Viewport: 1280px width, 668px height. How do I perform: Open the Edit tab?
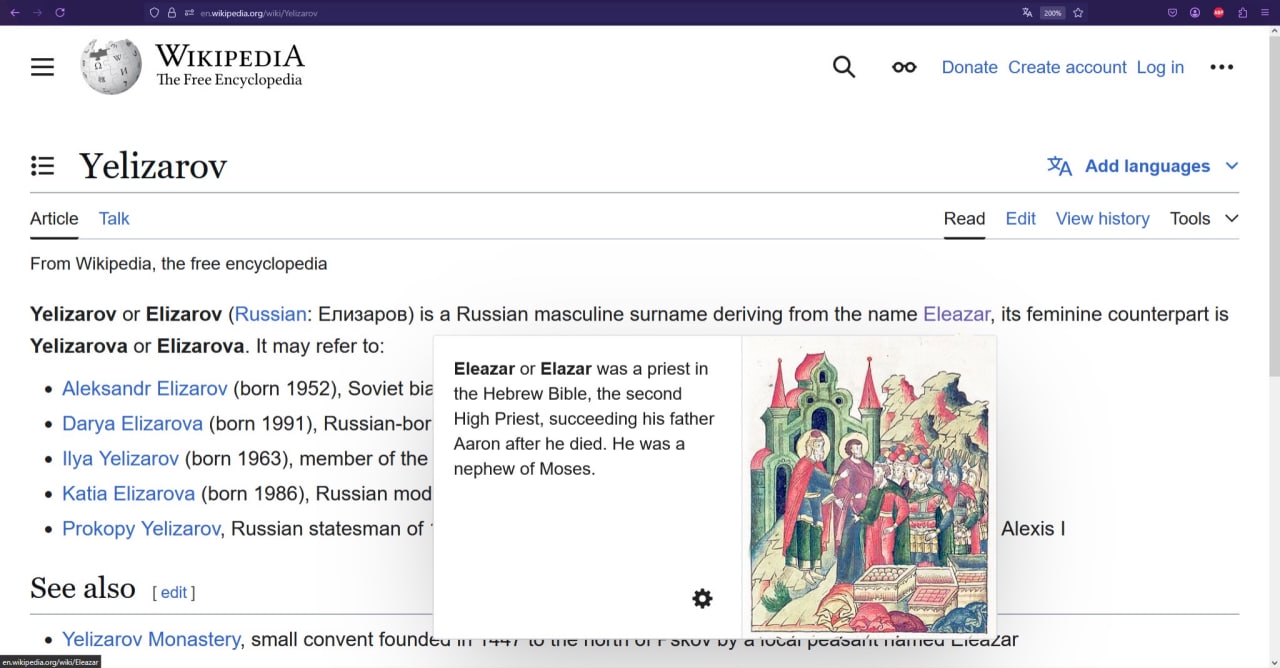pos(1021,218)
